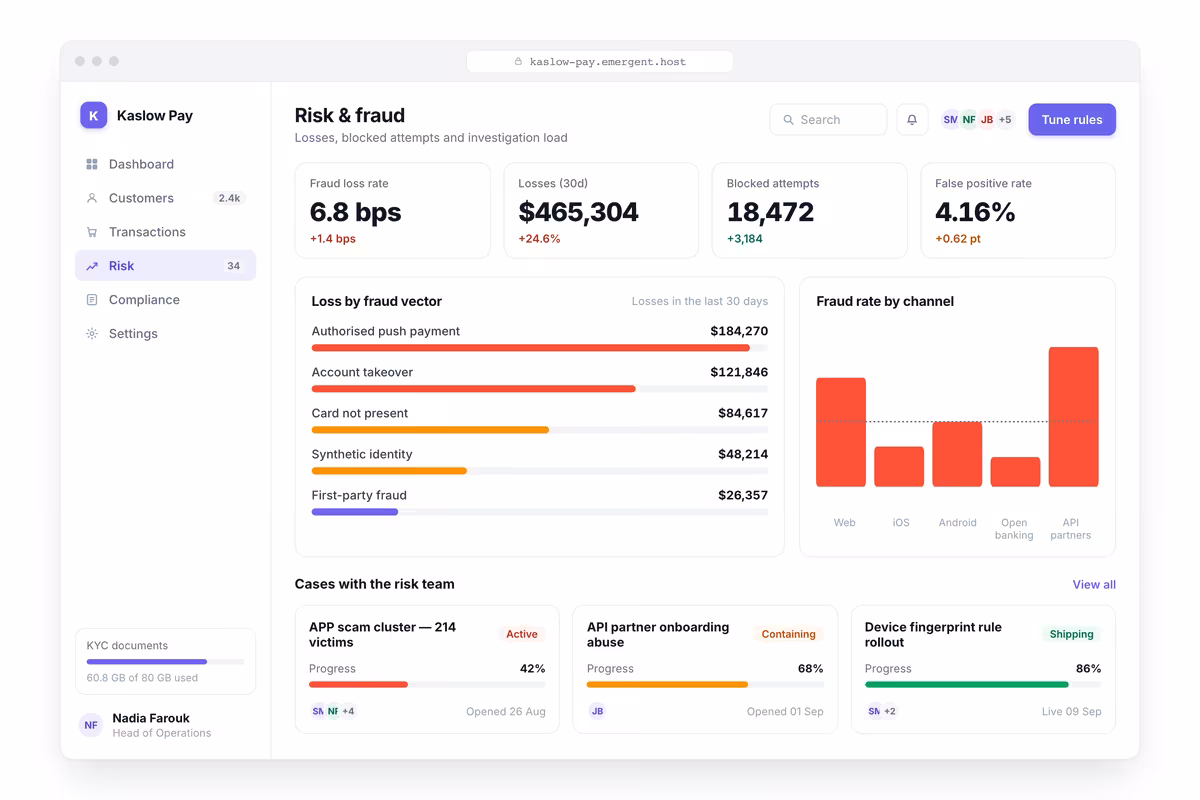Click the Customers person icon
The height and width of the screenshot is (800, 1200).
pyautogui.click(x=92, y=198)
